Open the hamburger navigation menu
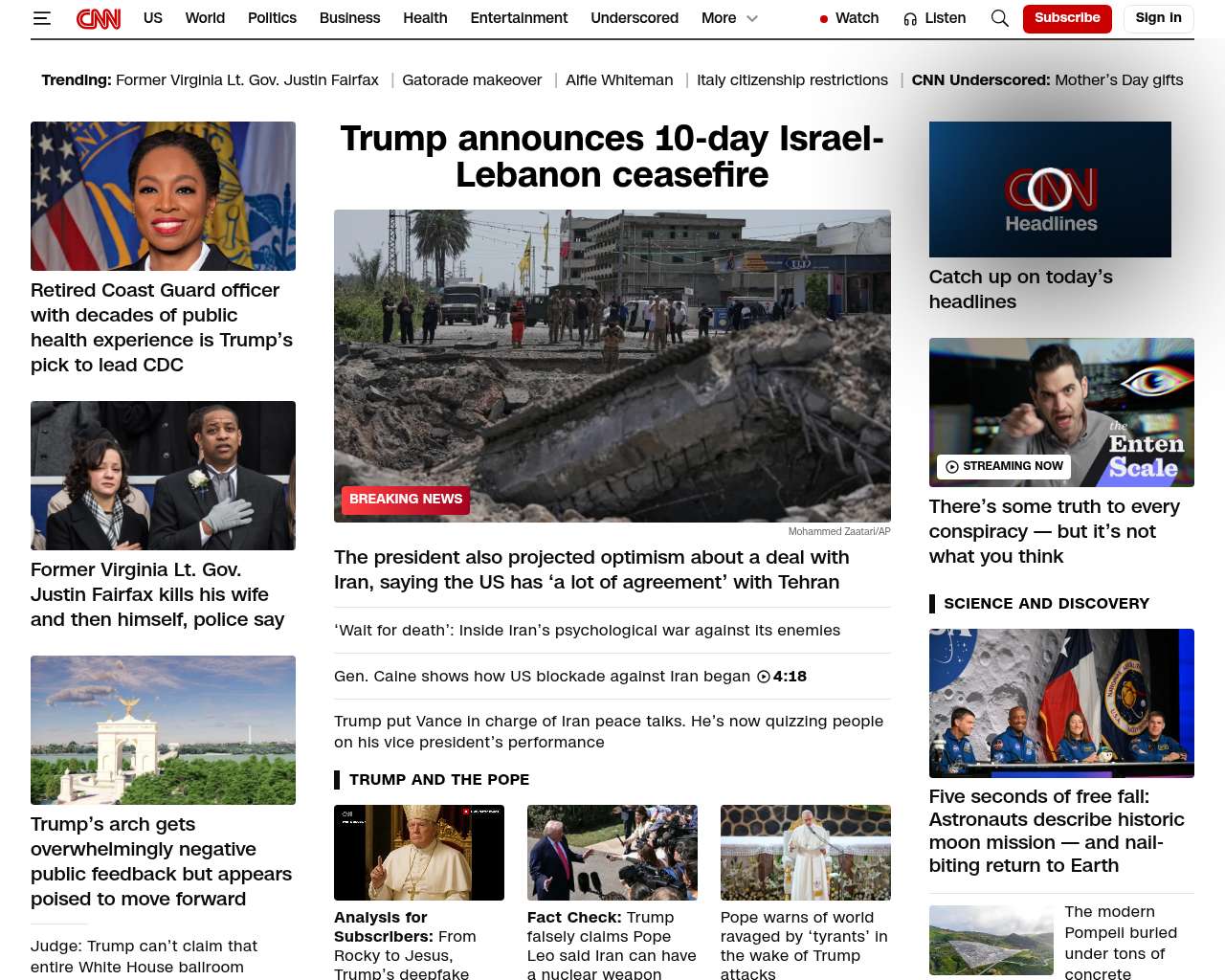 click(41, 18)
